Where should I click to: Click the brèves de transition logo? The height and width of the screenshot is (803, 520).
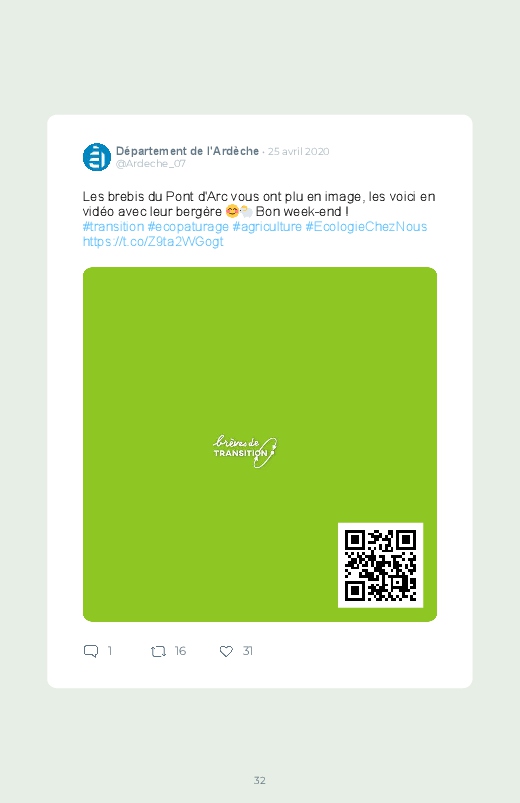tap(245, 452)
